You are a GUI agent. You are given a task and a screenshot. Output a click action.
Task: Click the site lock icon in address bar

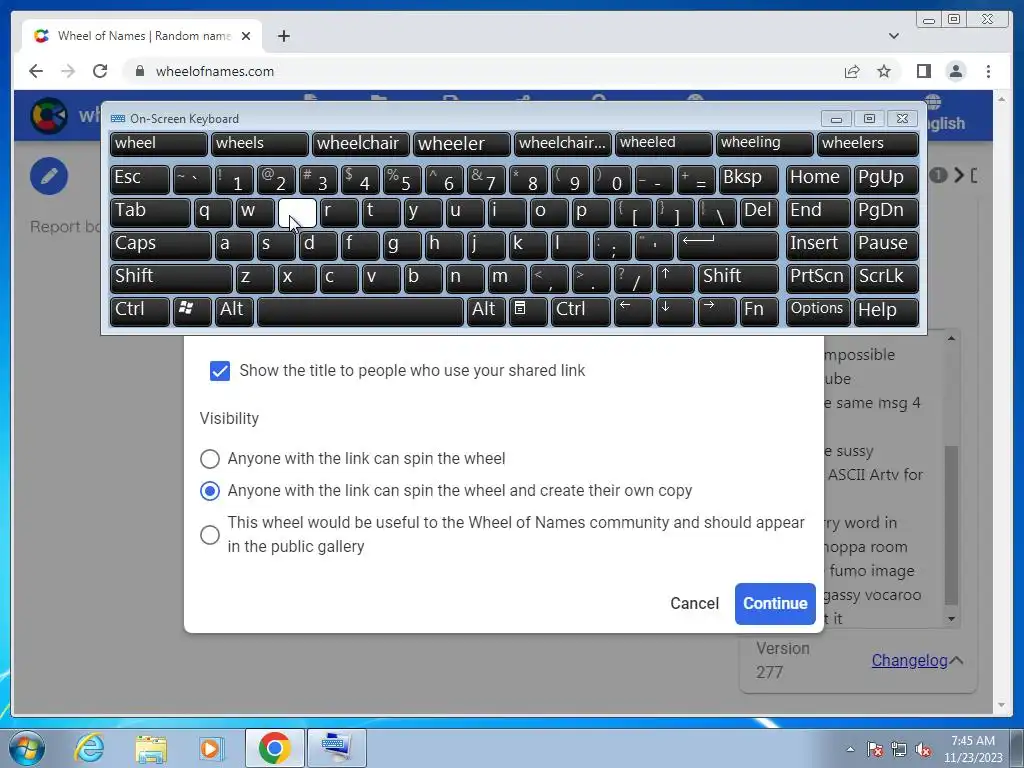[x=139, y=71]
